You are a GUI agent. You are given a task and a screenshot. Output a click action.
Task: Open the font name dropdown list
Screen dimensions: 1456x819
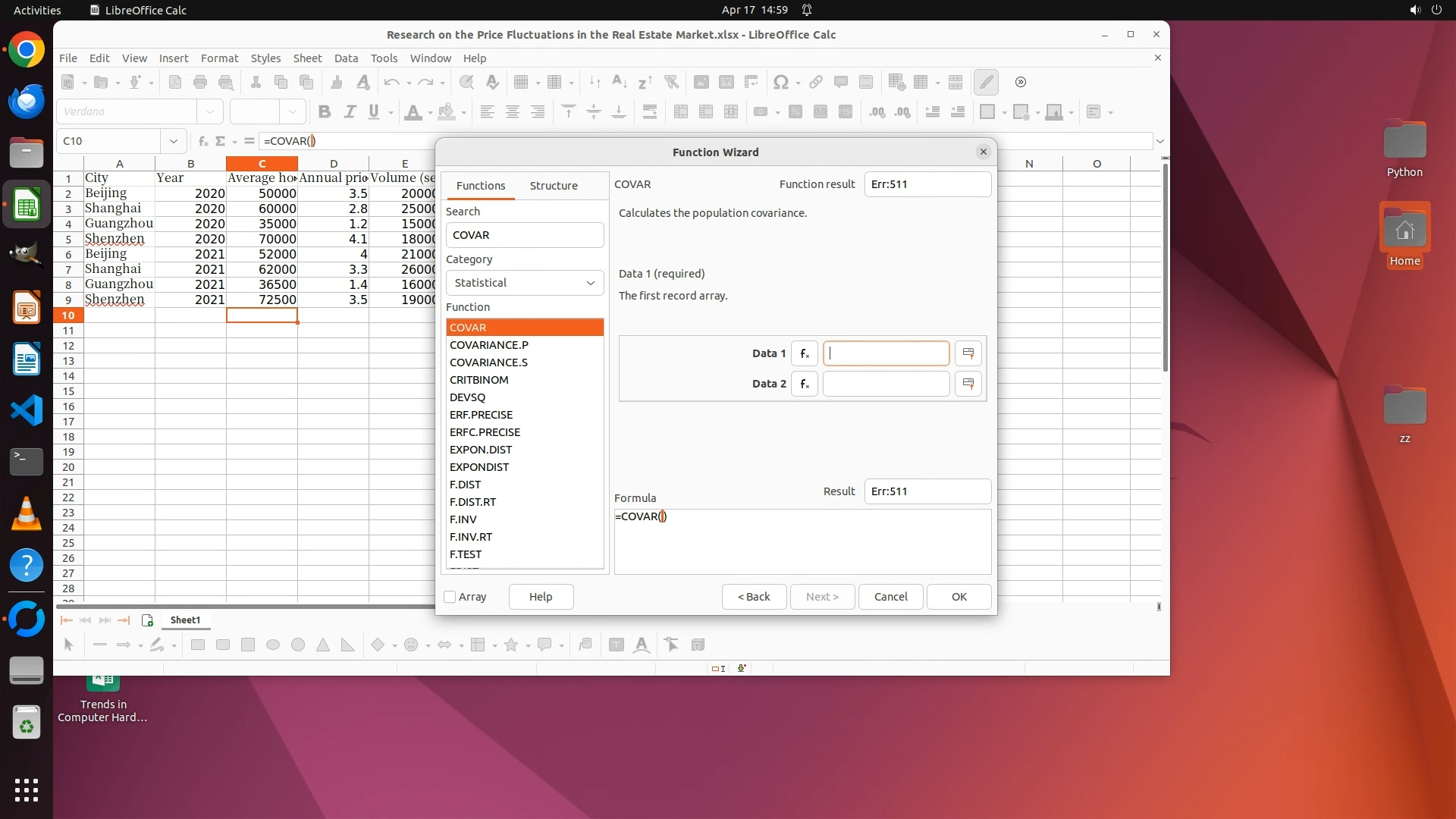click(x=210, y=112)
